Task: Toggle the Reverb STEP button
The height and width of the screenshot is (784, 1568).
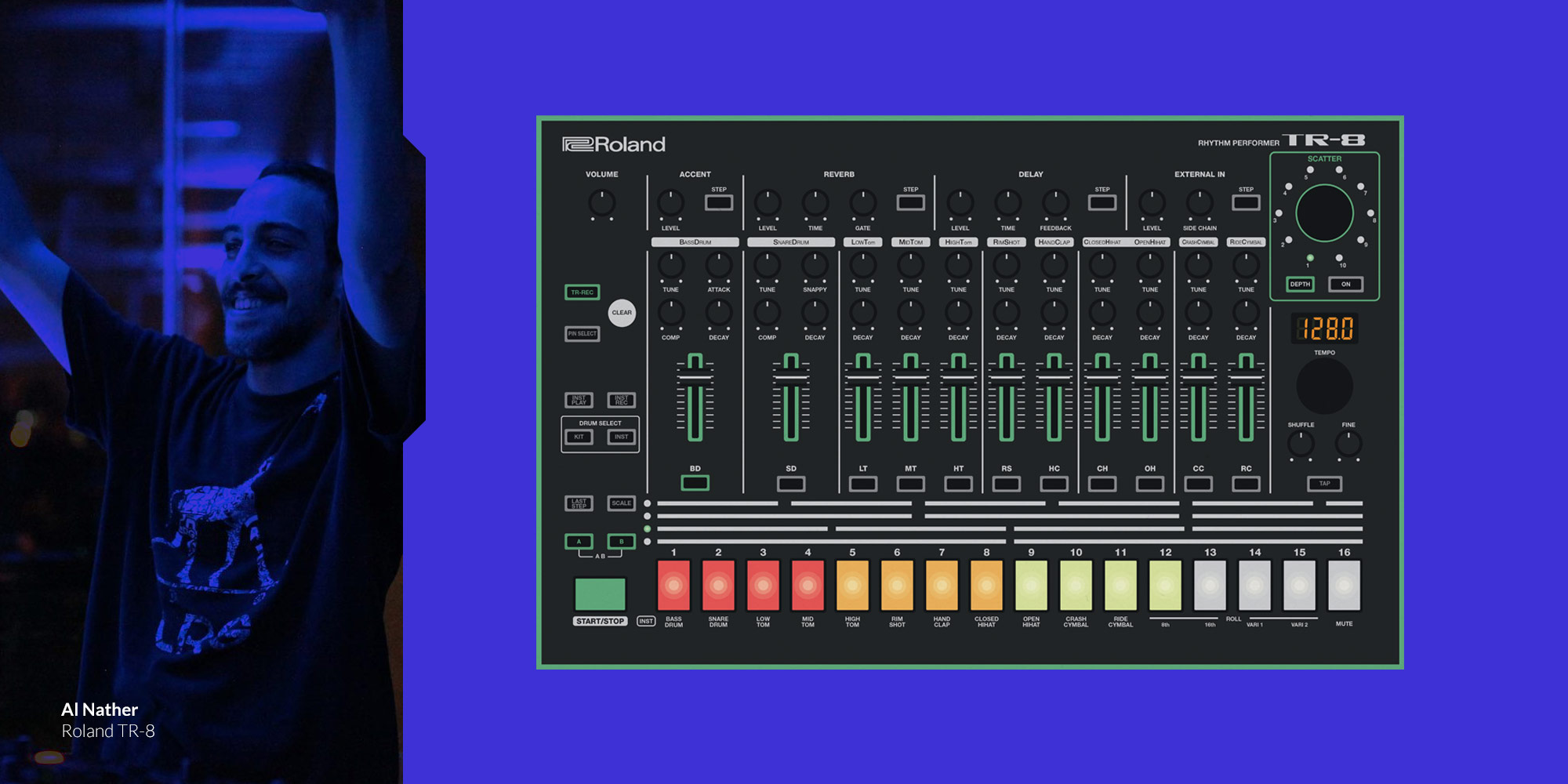Action: [911, 203]
